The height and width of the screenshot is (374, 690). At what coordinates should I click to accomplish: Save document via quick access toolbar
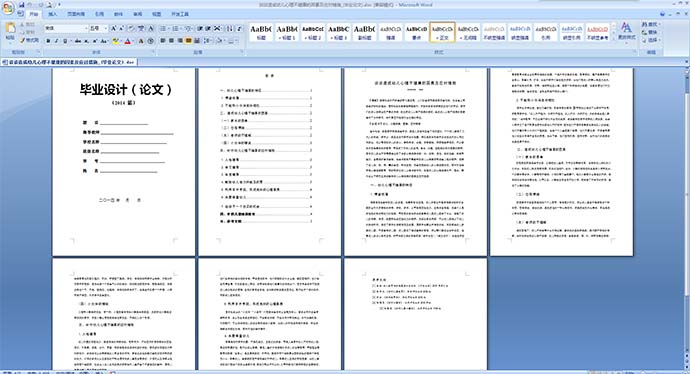point(22,5)
